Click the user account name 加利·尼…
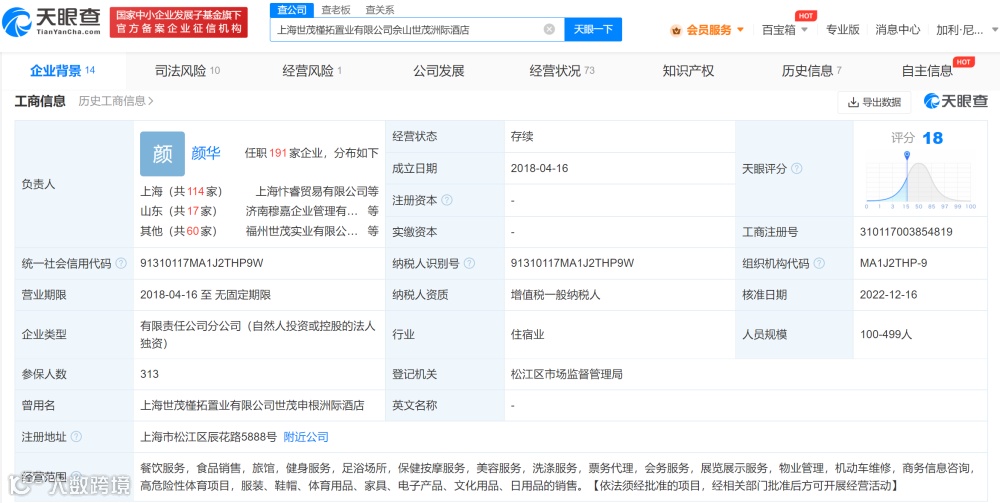This screenshot has height=503, width=1000. point(960,29)
